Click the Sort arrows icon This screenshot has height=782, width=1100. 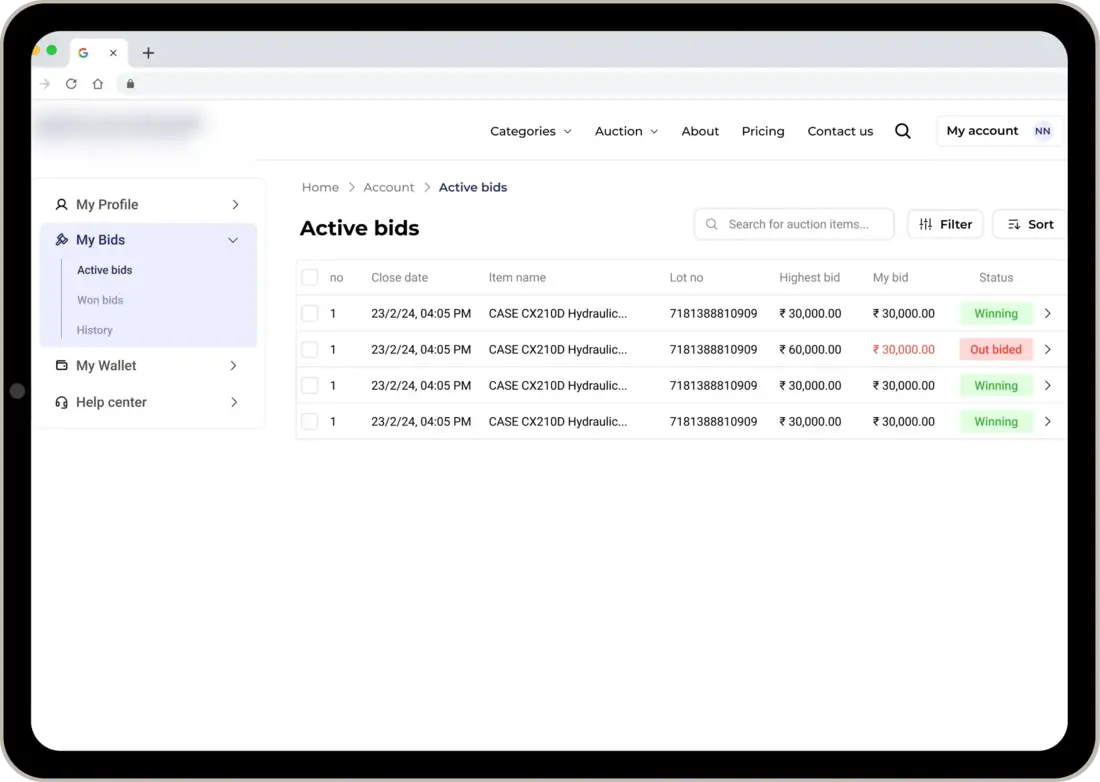1014,224
